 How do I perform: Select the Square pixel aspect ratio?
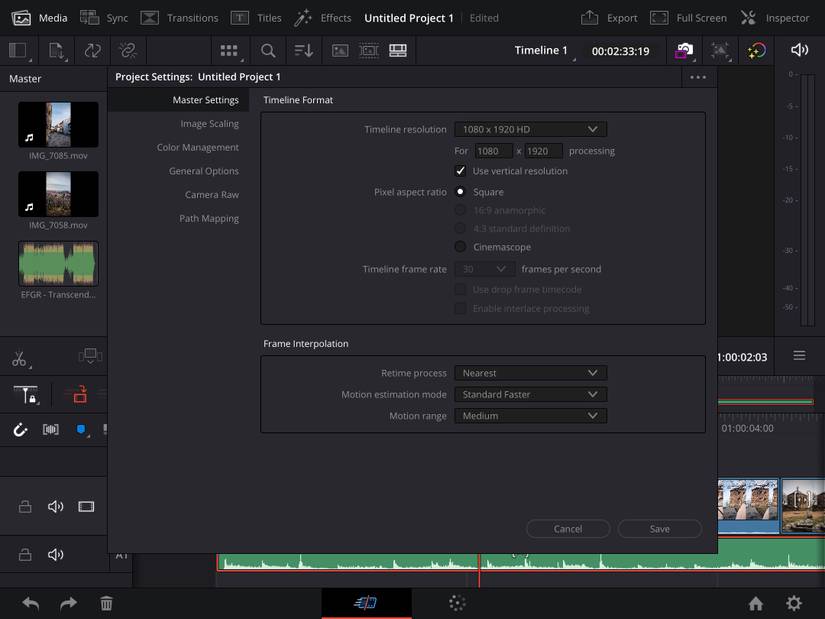pyautogui.click(x=461, y=191)
